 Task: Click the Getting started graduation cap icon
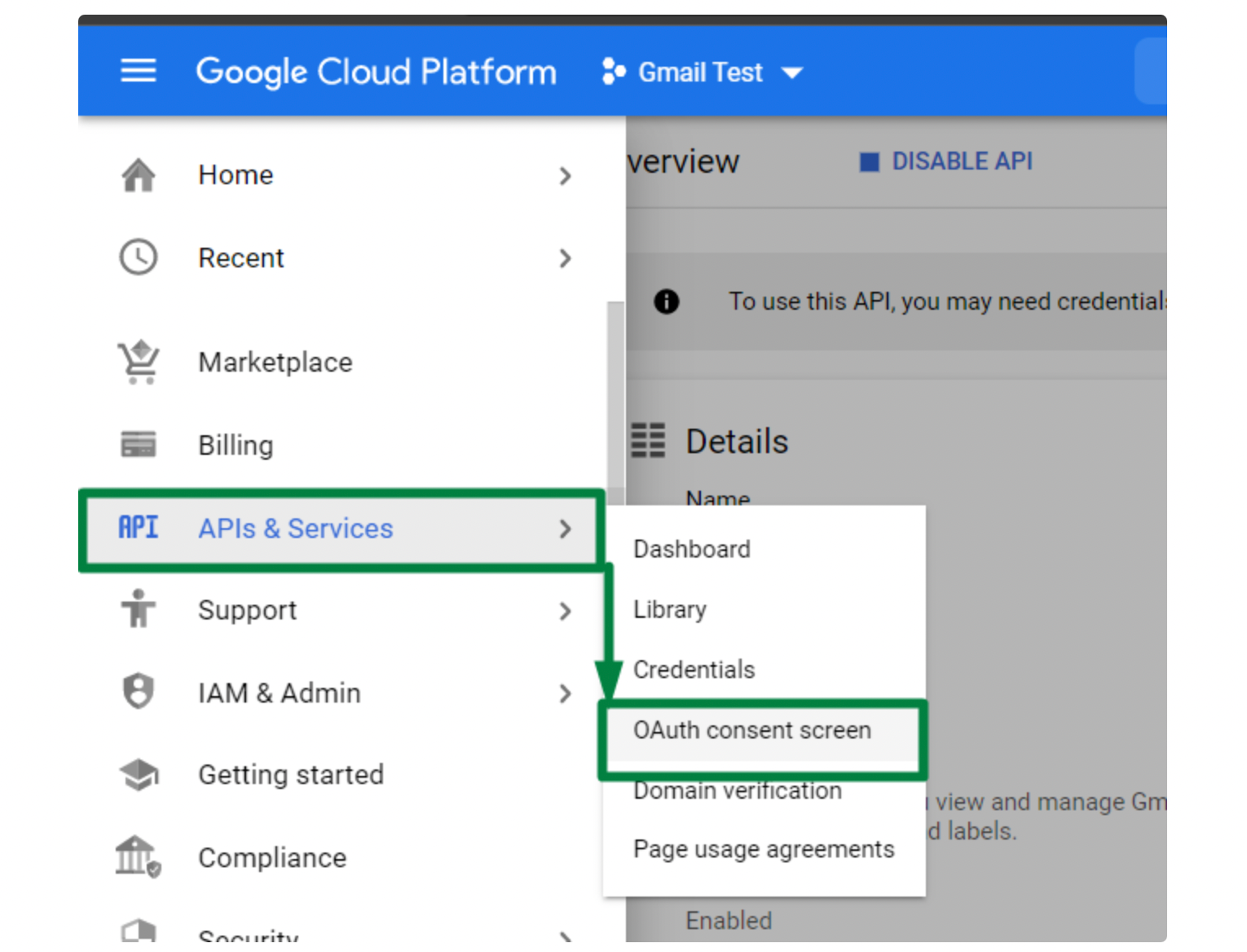(x=139, y=774)
